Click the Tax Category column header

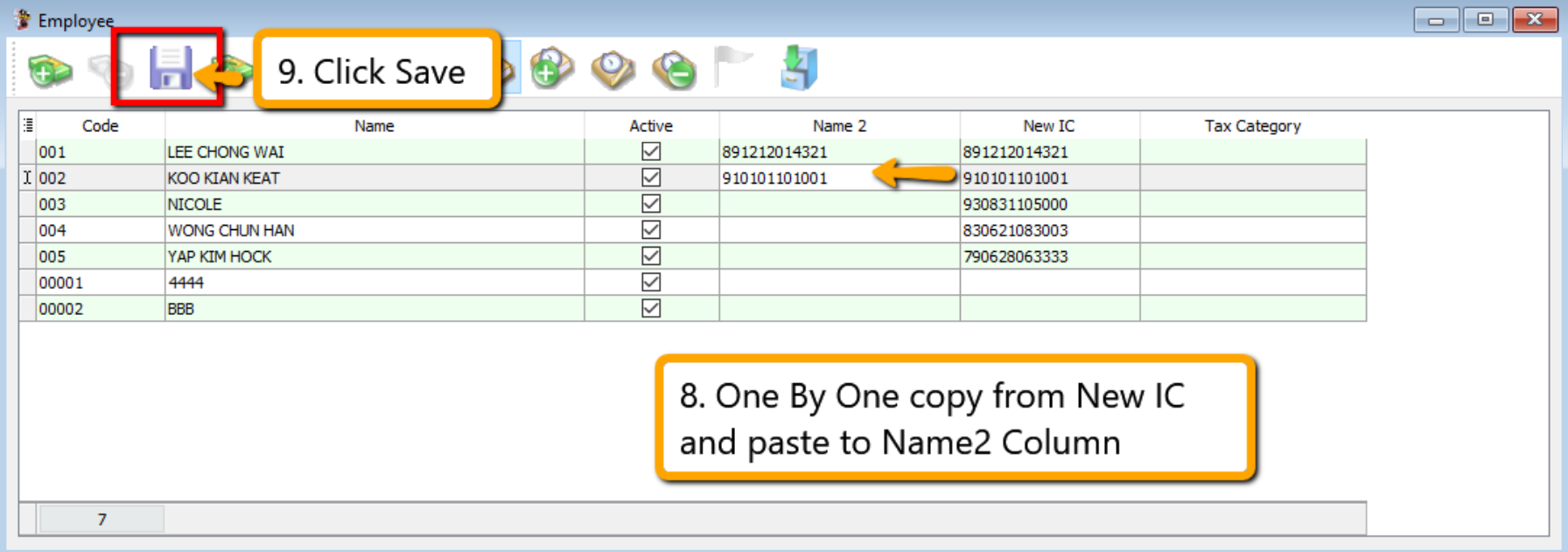(x=1251, y=126)
